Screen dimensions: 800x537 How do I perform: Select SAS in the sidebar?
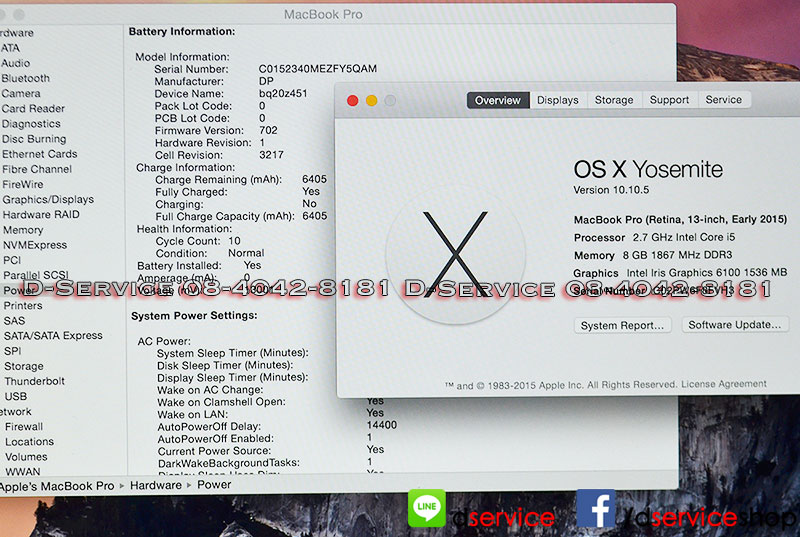[x=14, y=321]
